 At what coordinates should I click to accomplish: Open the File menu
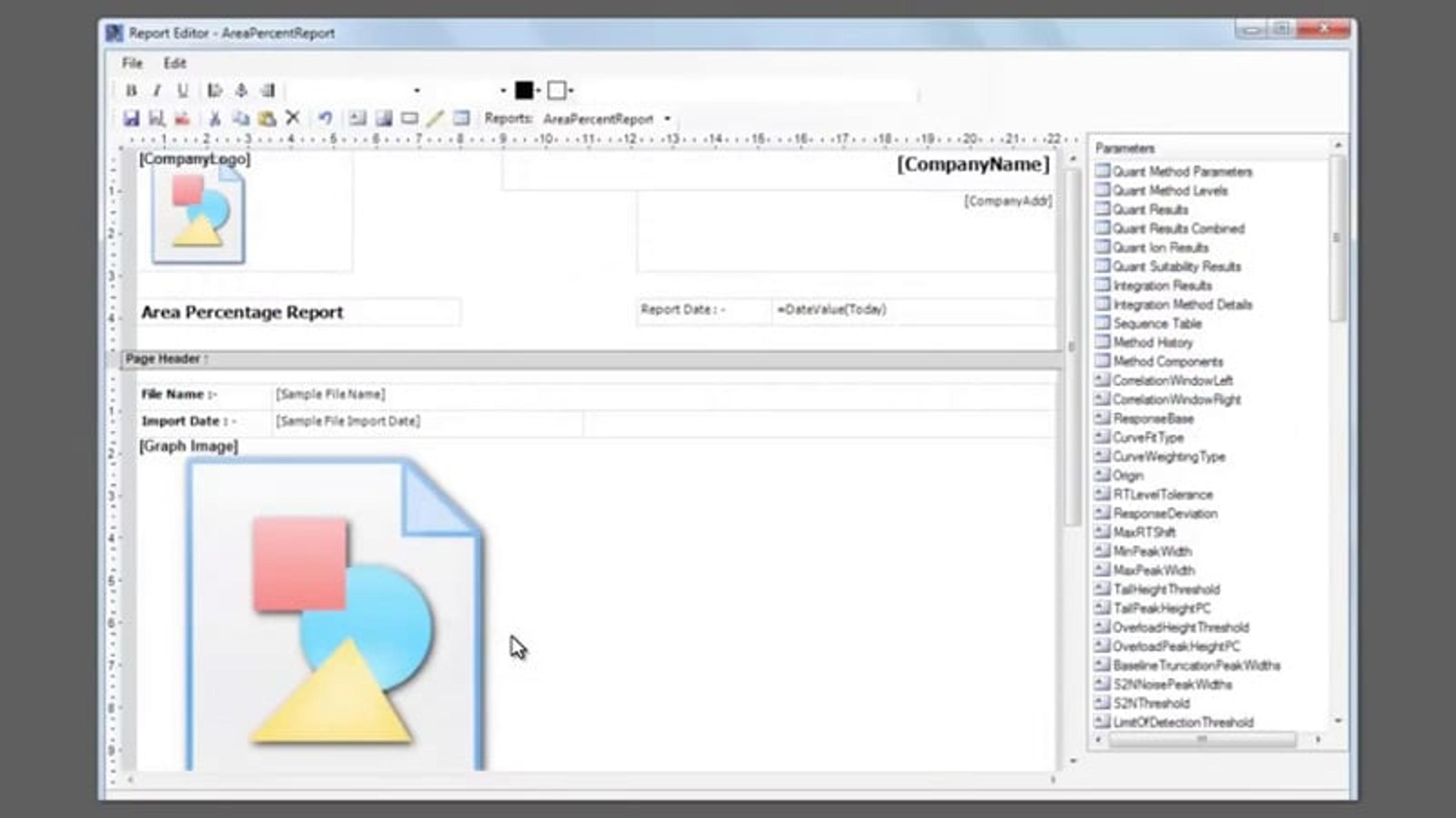132,63
